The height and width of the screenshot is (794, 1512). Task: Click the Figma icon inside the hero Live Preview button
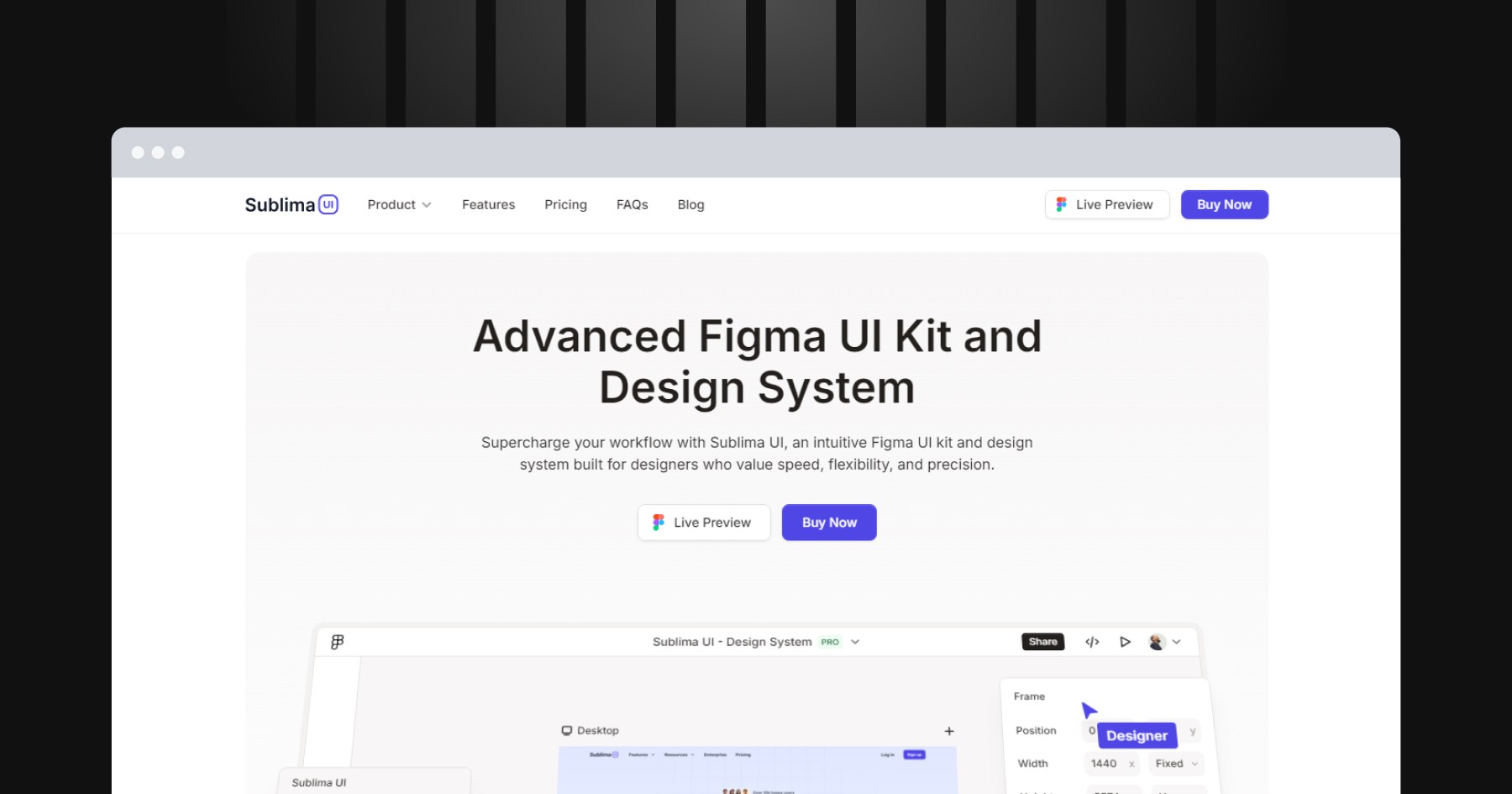click(x=659, y=522)
